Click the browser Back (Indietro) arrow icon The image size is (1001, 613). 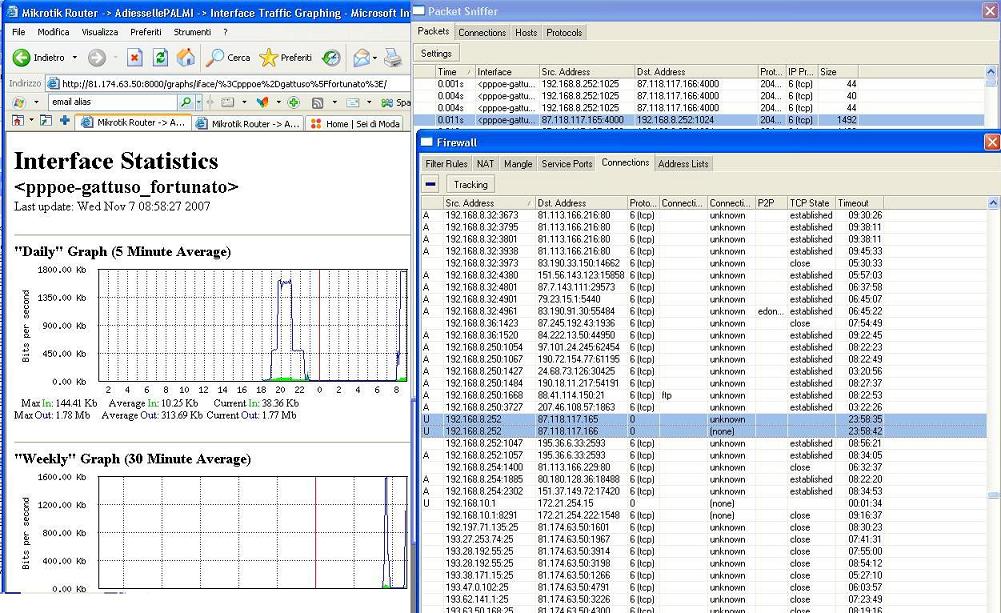[22, 58]
